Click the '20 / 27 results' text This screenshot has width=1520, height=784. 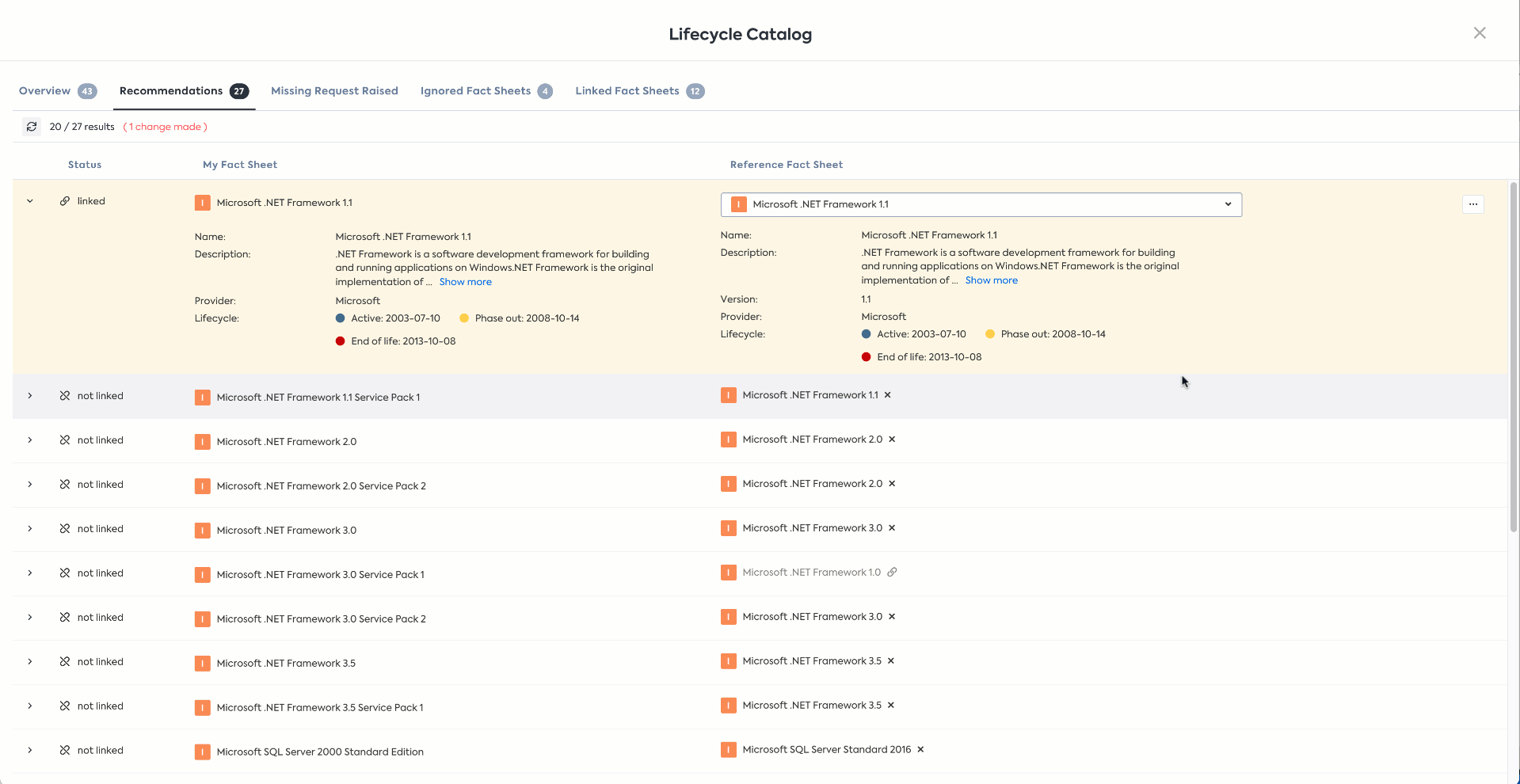point(82,127)
